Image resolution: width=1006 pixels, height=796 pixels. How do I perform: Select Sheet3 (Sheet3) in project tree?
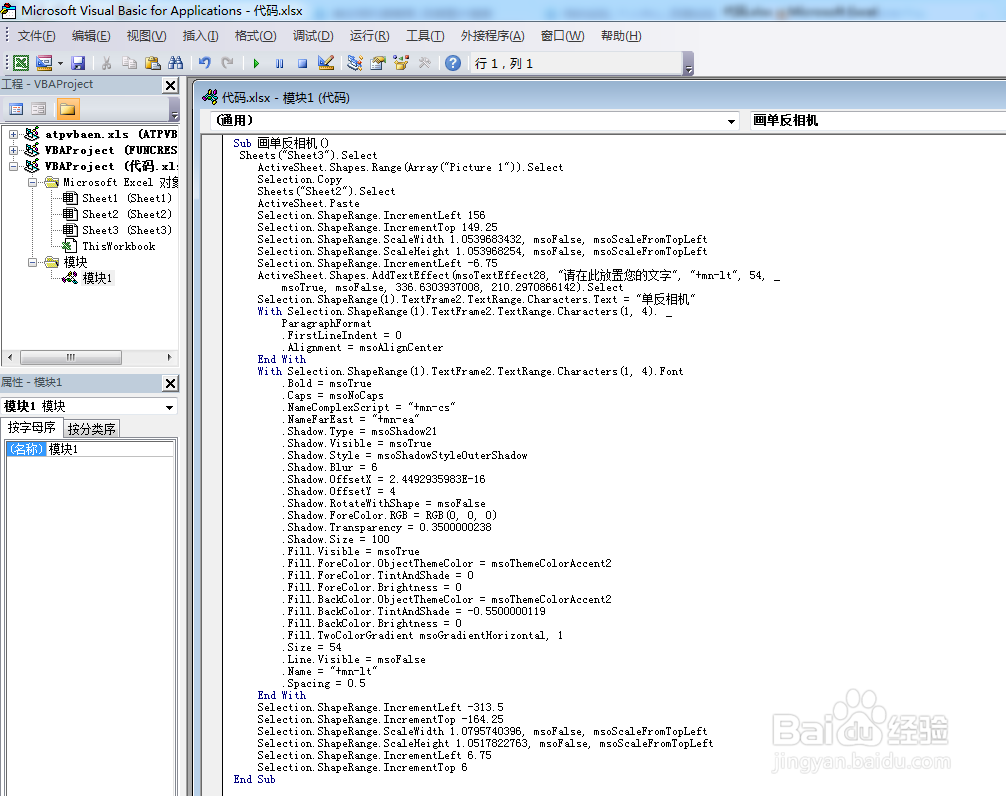point(126,230)
